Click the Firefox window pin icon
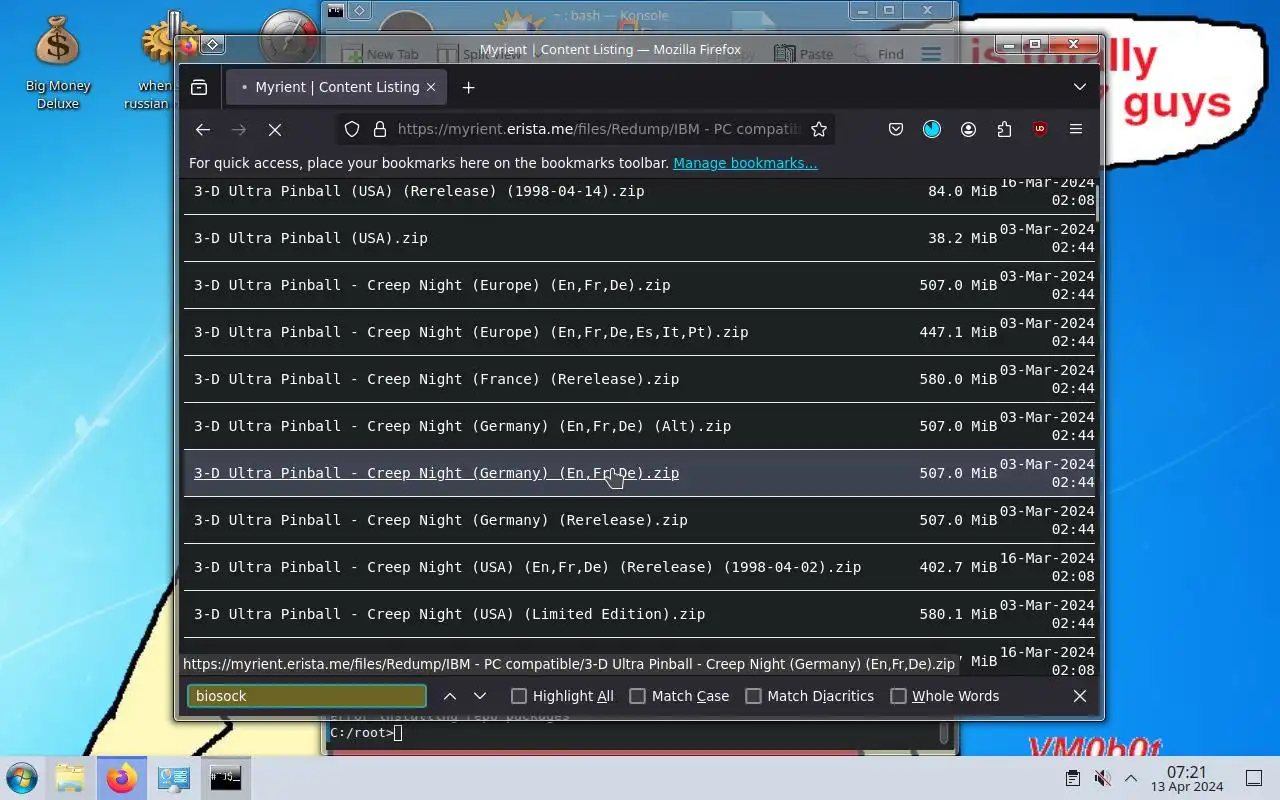The height and width of the screenshot is (800, 1280). [212, 45]
